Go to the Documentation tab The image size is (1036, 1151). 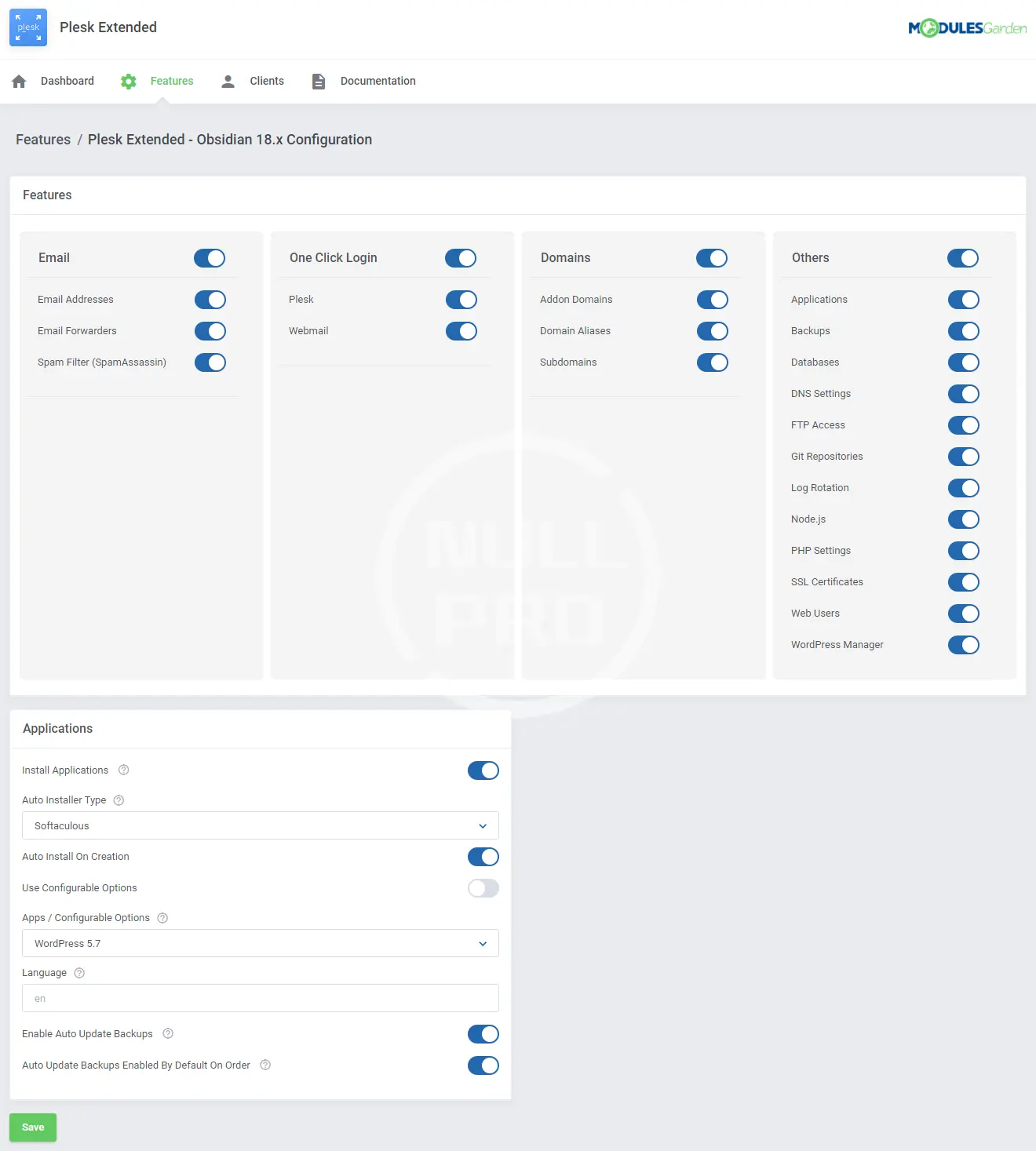tap(378, 82)
